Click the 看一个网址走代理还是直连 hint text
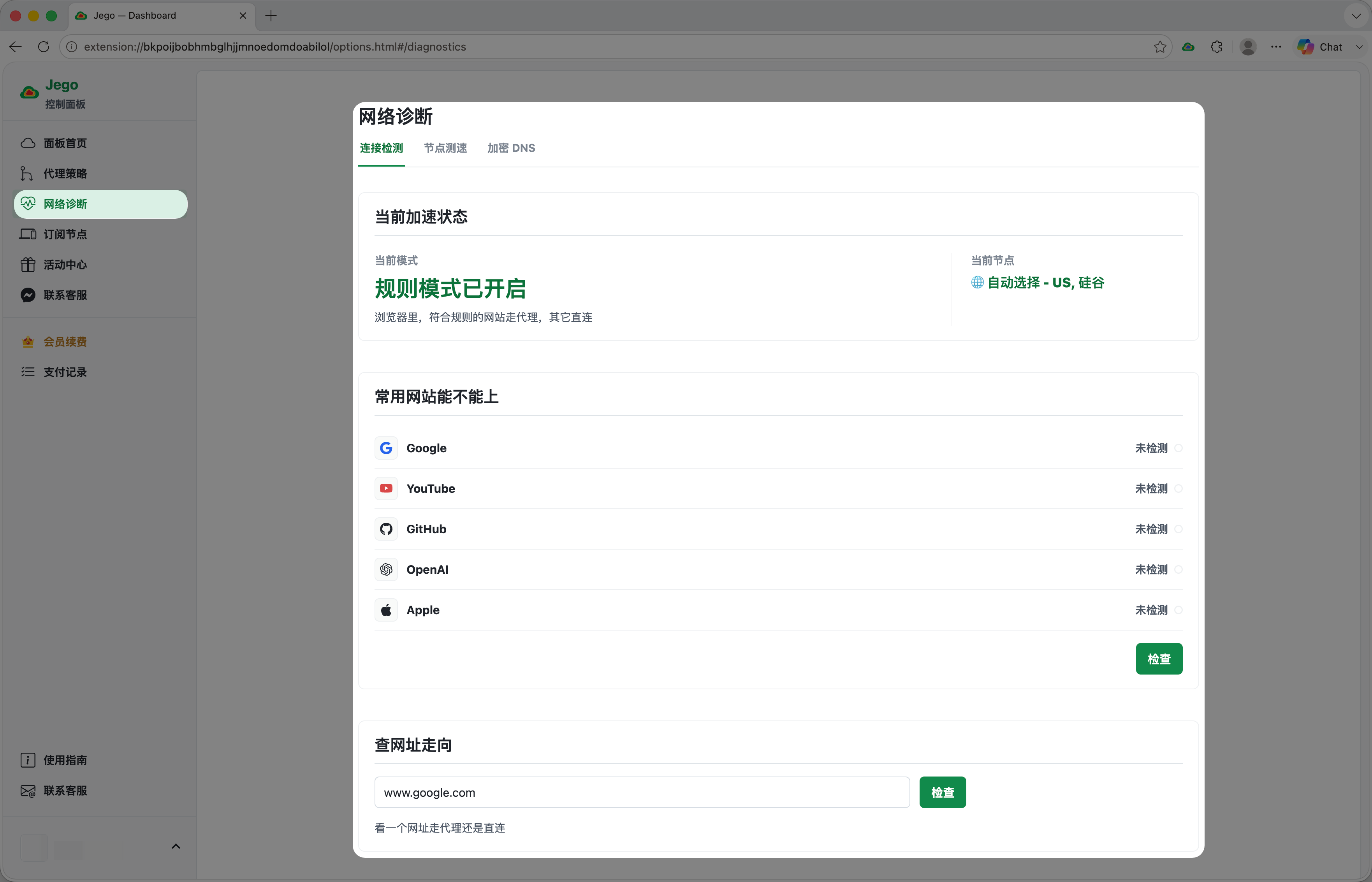 (x=440, y=828)
